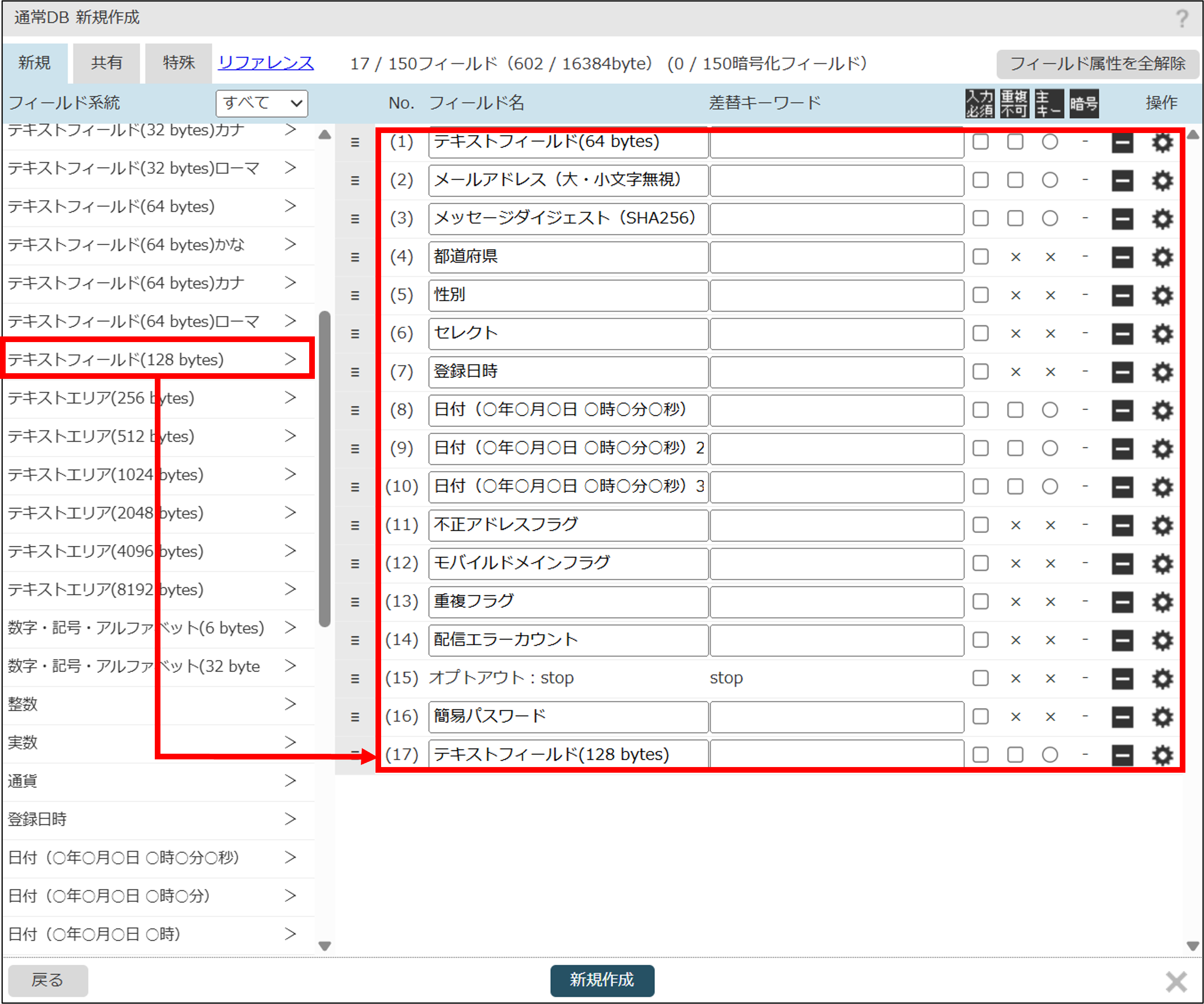Screen dimensions: 1204x1004
Task: Click the minus delete icon for 性別 row
Action: (1122, 296)
